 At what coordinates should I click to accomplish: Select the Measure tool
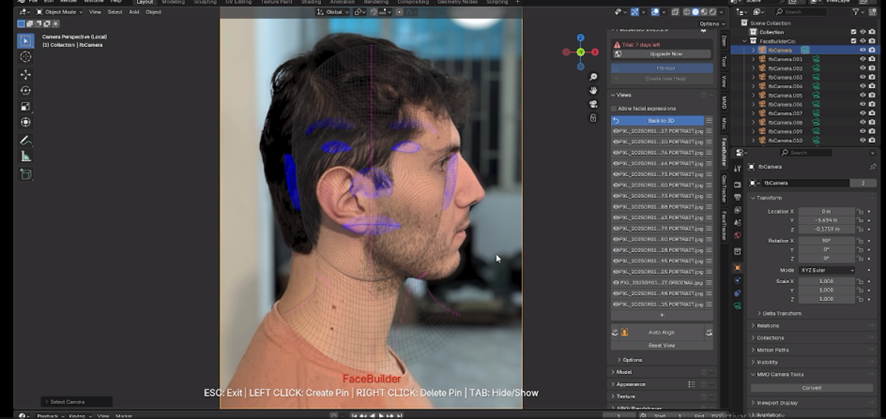(26, 156)
